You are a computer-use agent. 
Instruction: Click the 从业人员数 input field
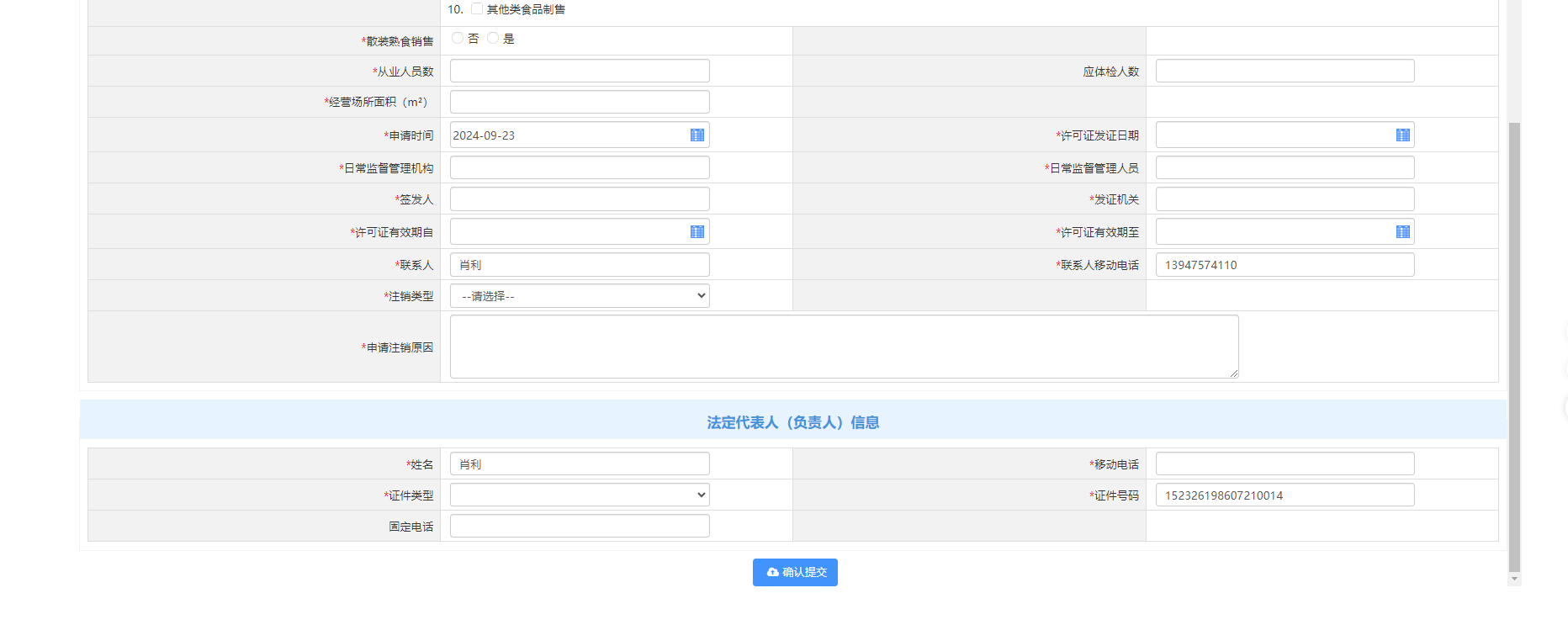(x=580, y=71)
